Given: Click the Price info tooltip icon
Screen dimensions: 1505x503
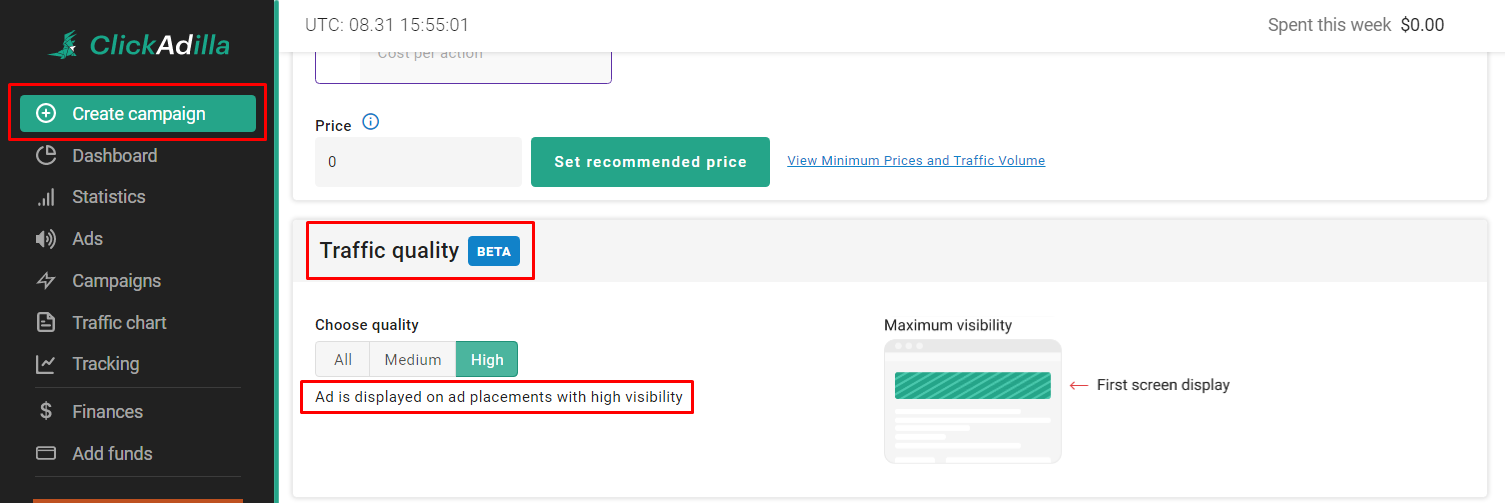Looking at the screenshot, I should click(x=371, y=122).
